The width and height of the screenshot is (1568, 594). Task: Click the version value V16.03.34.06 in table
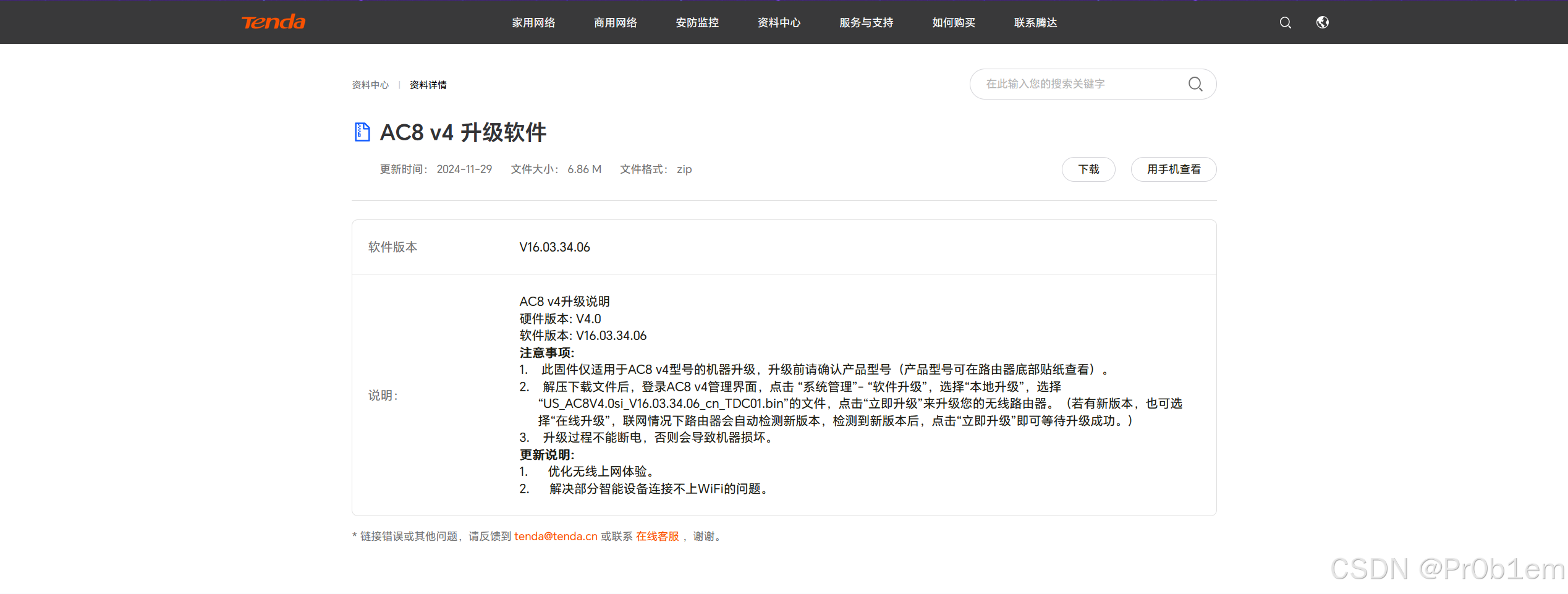pos(554,247)
